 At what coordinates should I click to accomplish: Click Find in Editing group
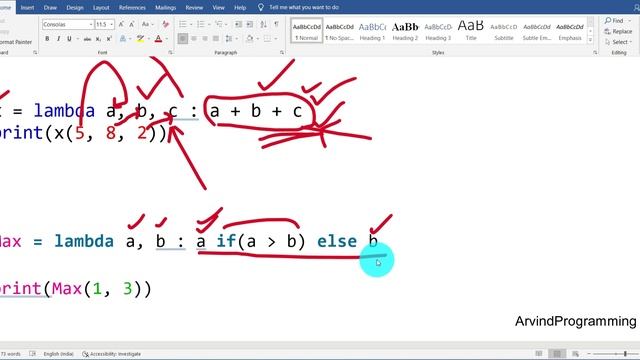[618, 20]
